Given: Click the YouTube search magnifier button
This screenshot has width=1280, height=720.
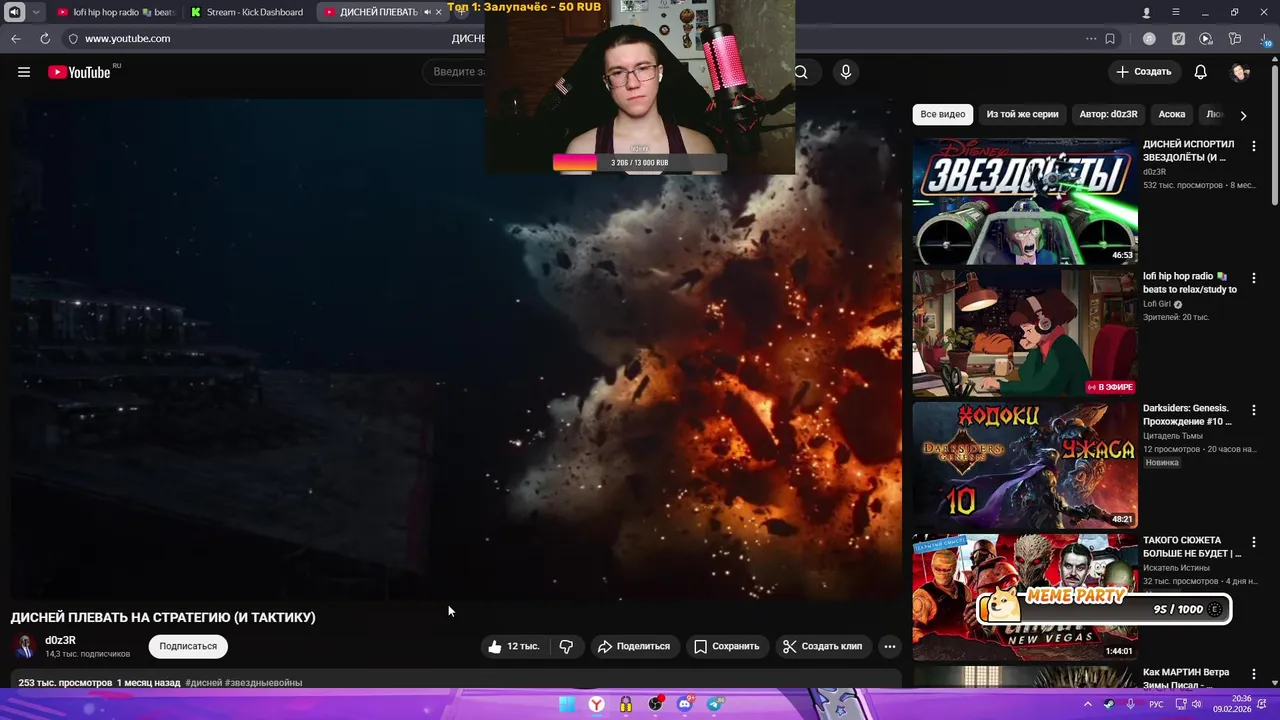Looking at the screenshot, I should pyautogui.click(x=801, y=72).
